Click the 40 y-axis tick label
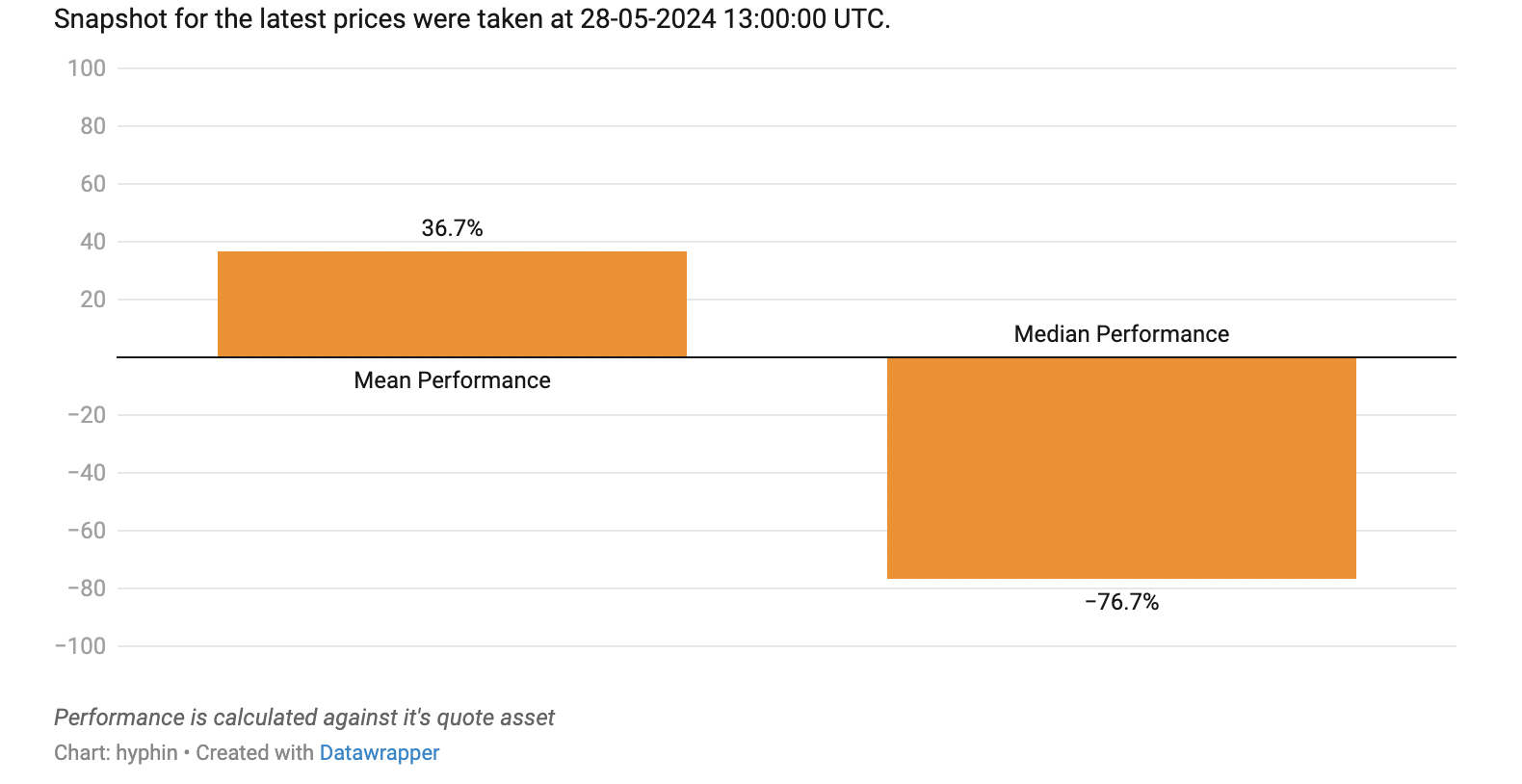The width and height of the screenshot is (1522, 784). 93,242
